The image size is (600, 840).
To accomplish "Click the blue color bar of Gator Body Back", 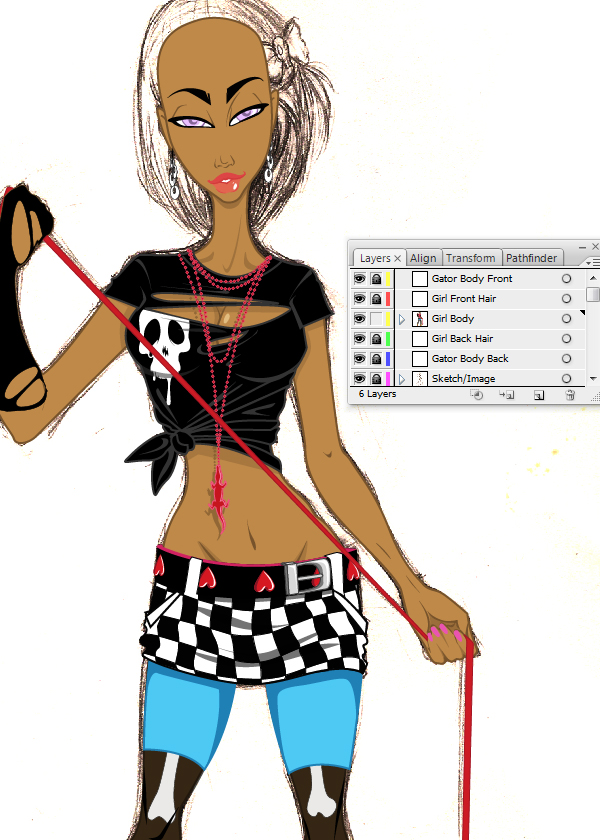I will click(x=388, y=358).
